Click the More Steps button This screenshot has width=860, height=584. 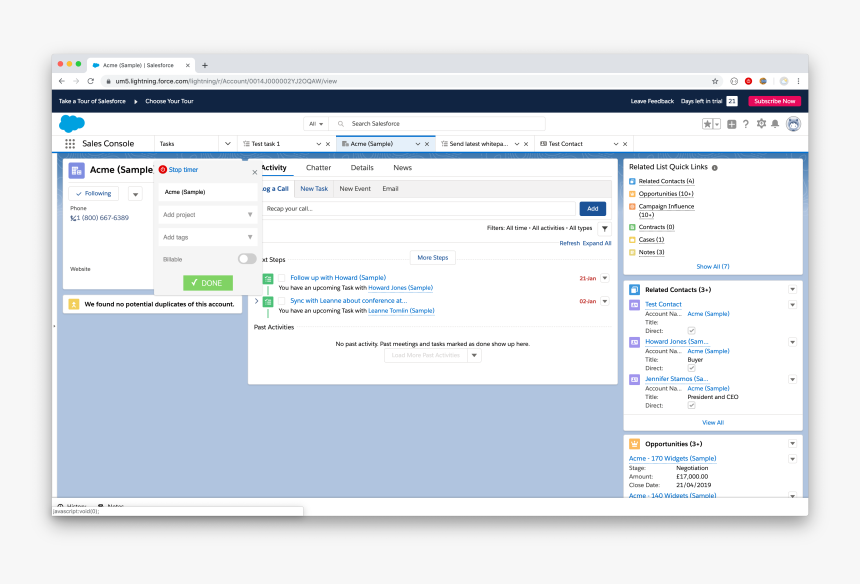[x=433, y=258]
